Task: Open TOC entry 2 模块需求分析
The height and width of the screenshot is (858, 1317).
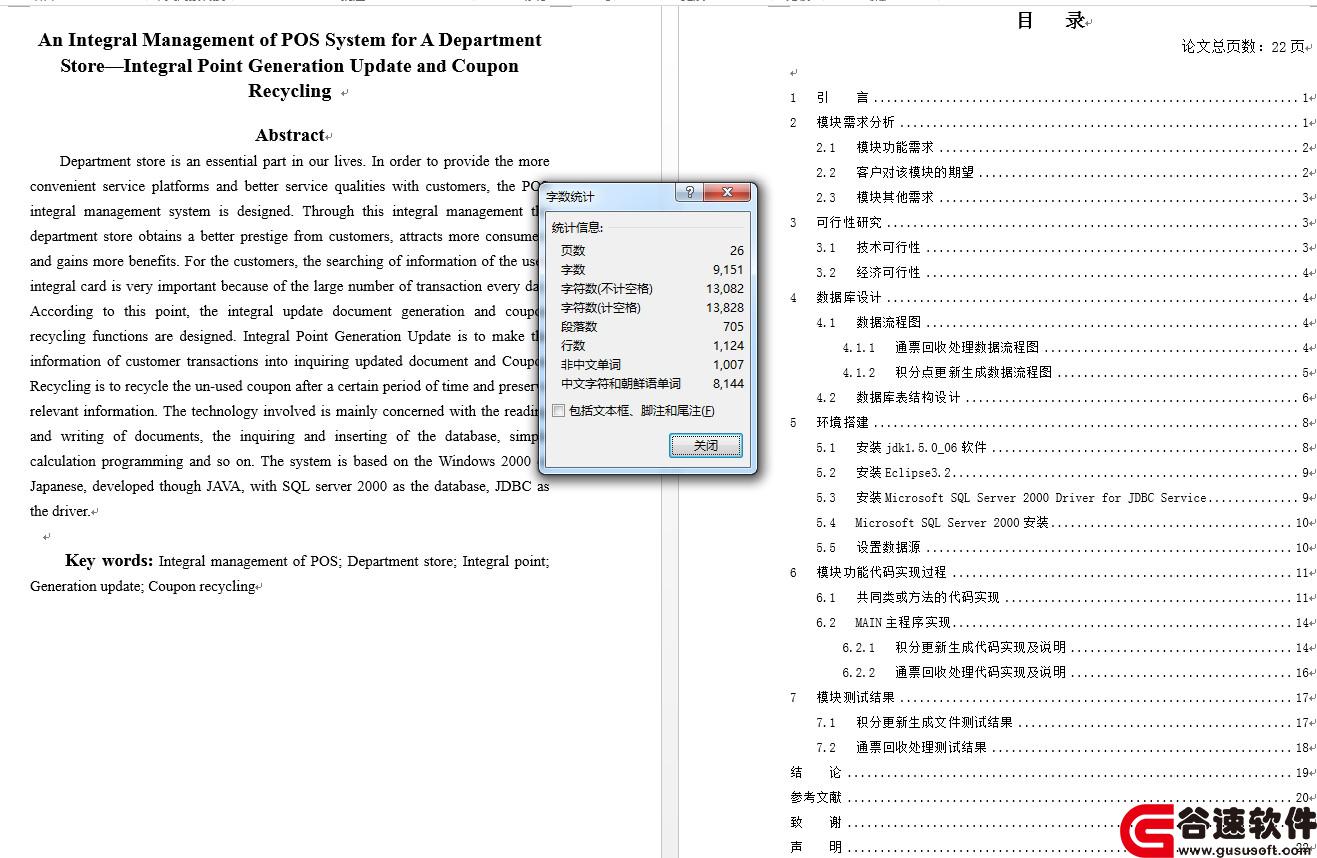Action: click(x=1048, y=123)
